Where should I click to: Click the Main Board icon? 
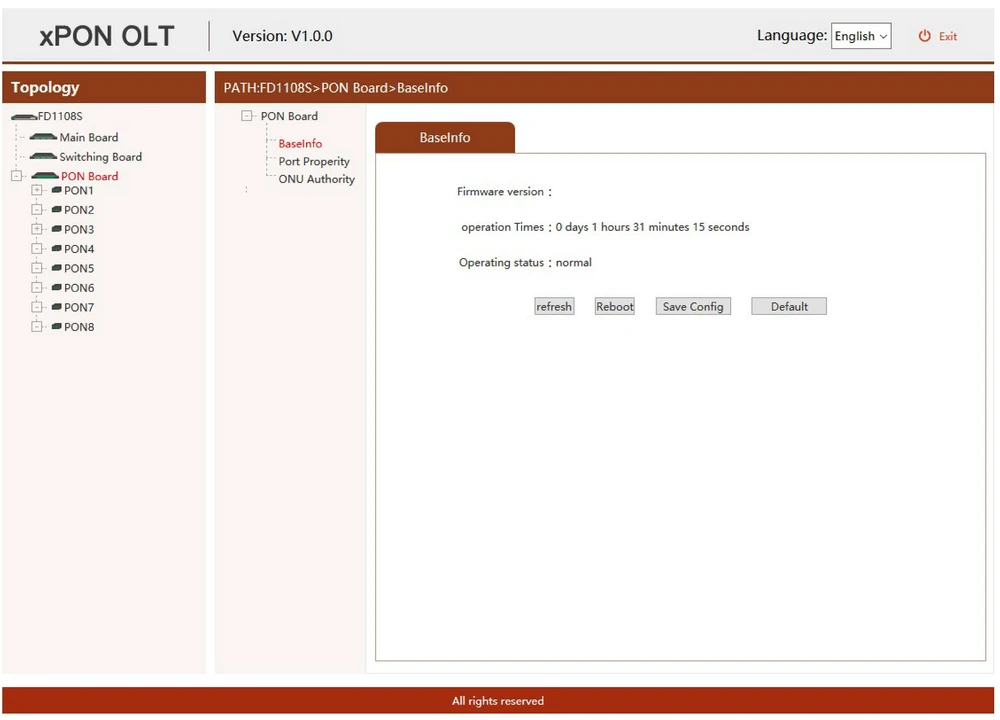pyautogui.click(x=43, y=137)
